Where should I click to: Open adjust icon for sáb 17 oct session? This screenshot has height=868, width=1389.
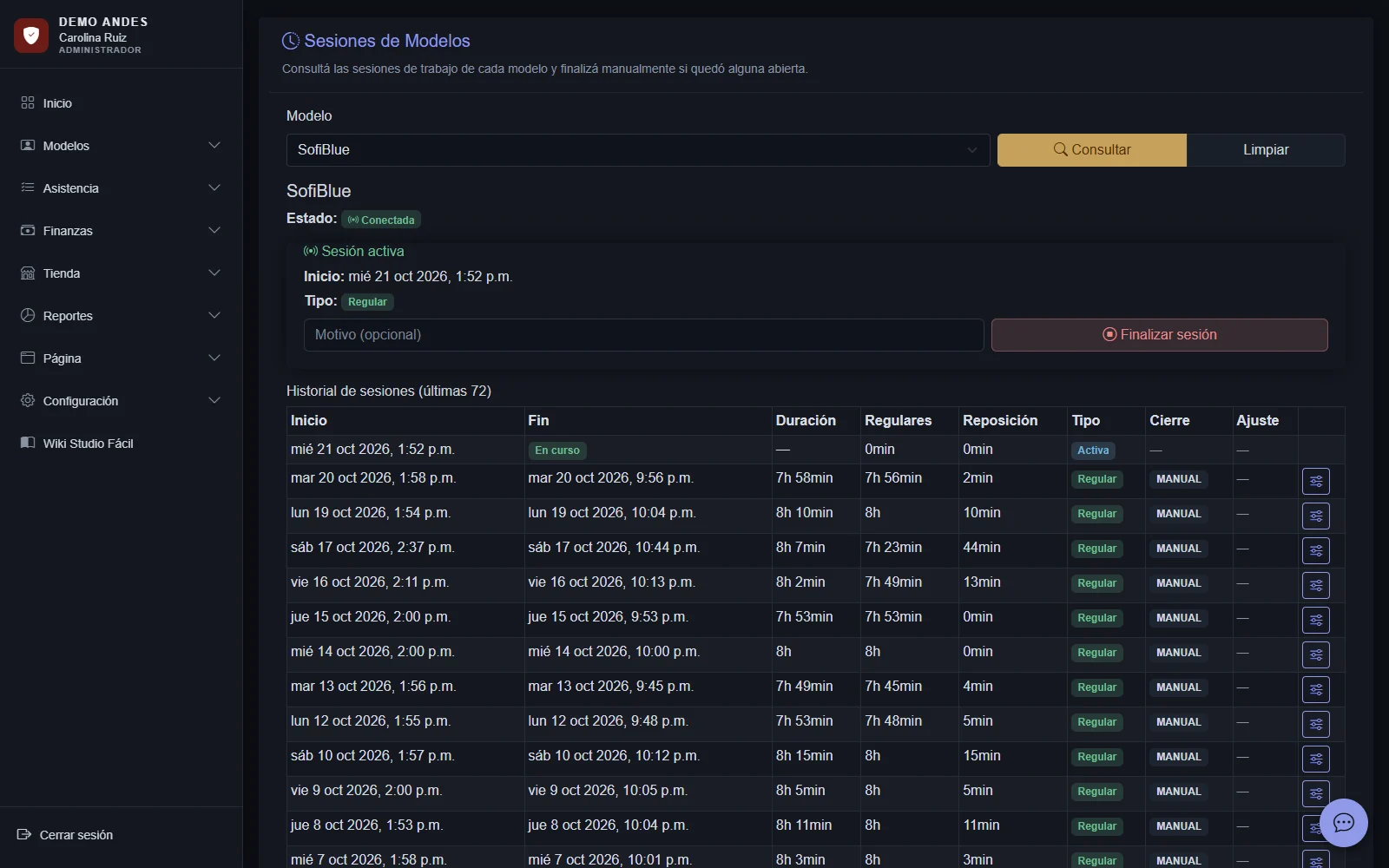(x=1316, y=550)
